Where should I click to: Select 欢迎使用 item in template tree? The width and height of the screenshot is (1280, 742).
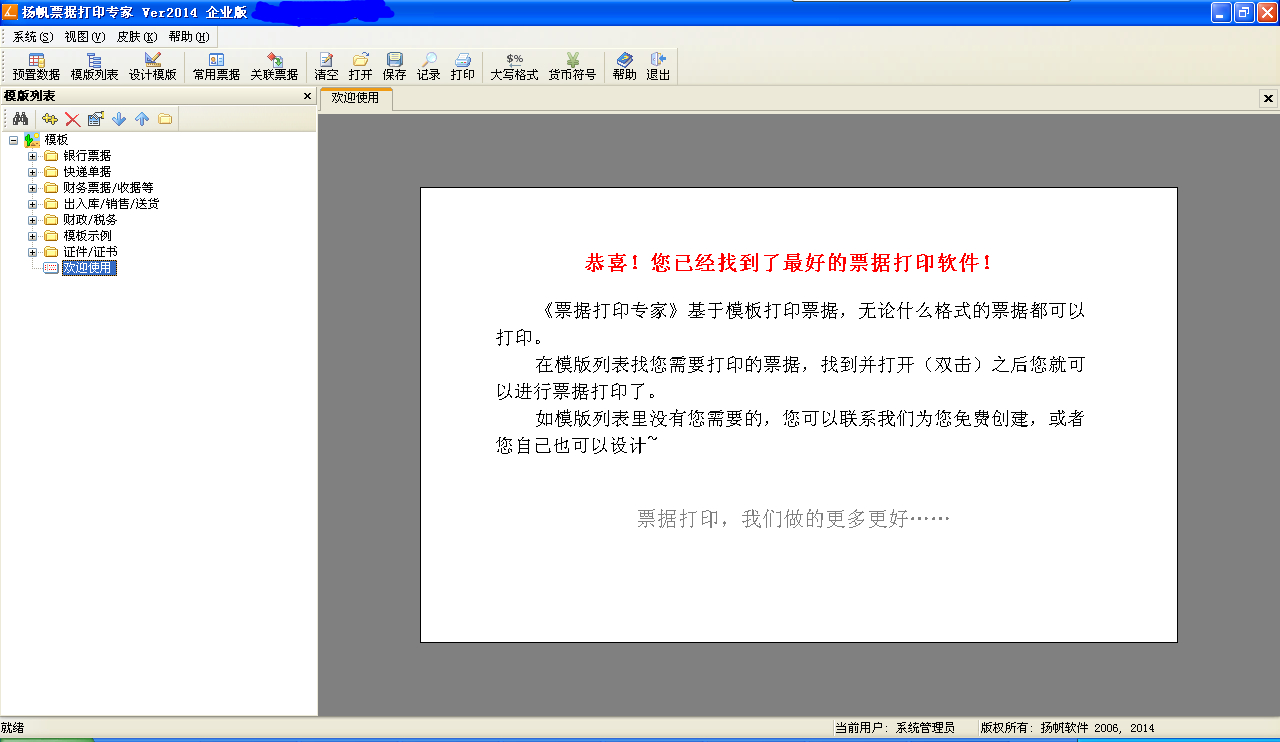[x=89, y=268]
